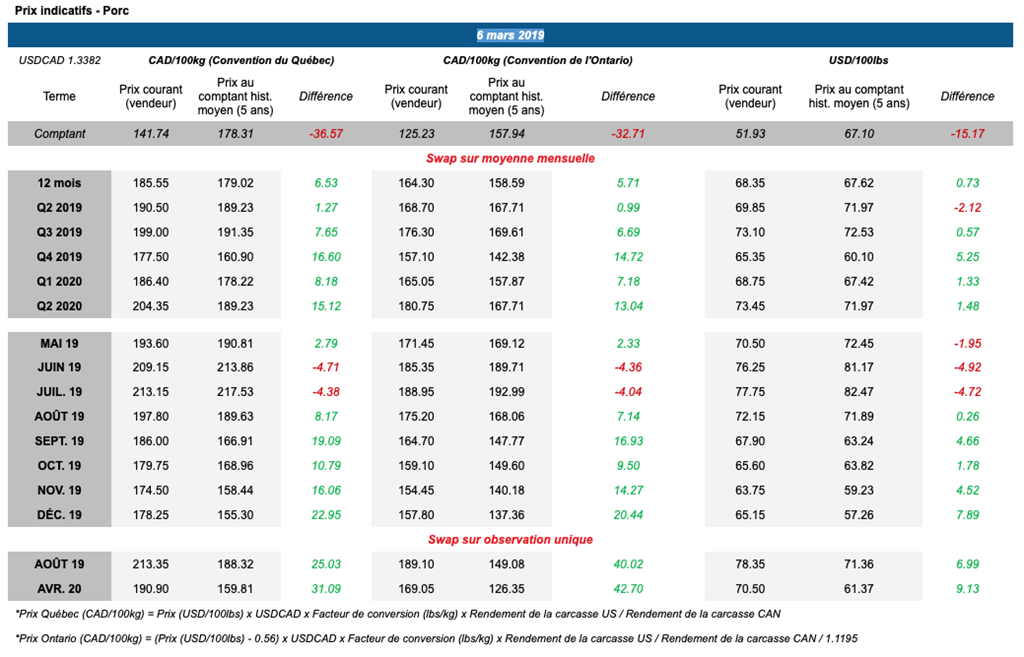This screenshot has height=657, width=1024.
Task: Click the "DÉC. 19" row label
Action: [x=59, y=515]
